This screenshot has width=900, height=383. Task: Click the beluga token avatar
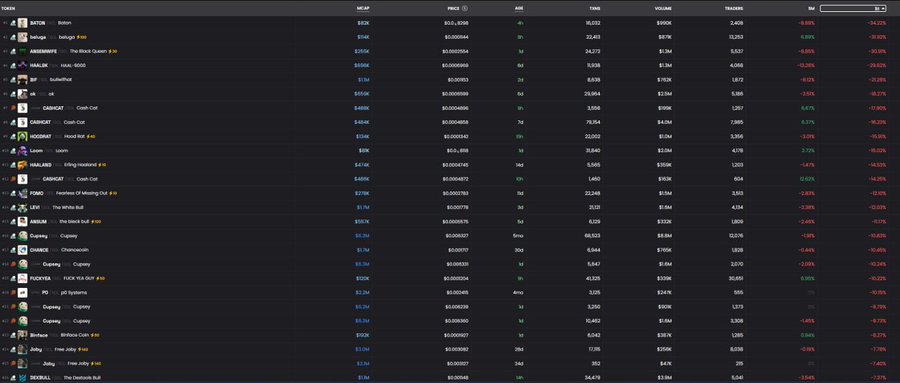pyautogui.click(x=22, y=37)
